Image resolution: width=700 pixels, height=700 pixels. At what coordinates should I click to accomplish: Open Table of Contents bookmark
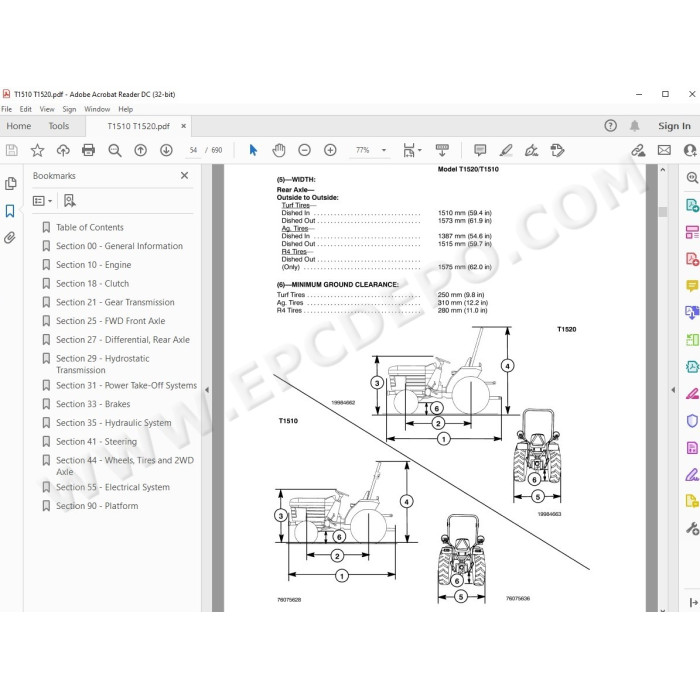pyautogui.click(x=90, y=227)
